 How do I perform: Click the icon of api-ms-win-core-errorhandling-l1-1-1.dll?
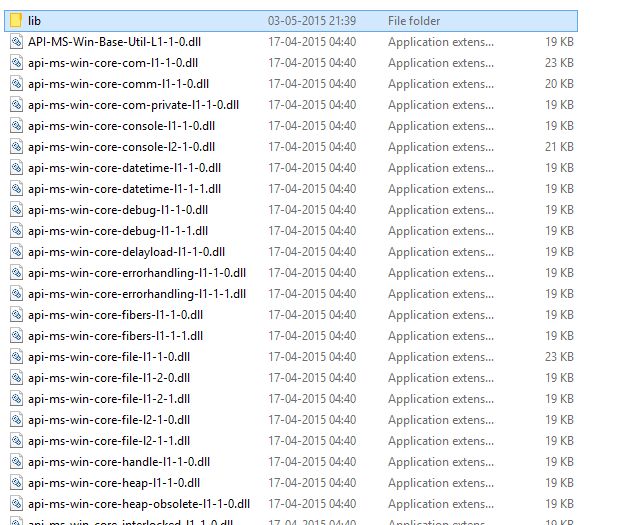16,294
